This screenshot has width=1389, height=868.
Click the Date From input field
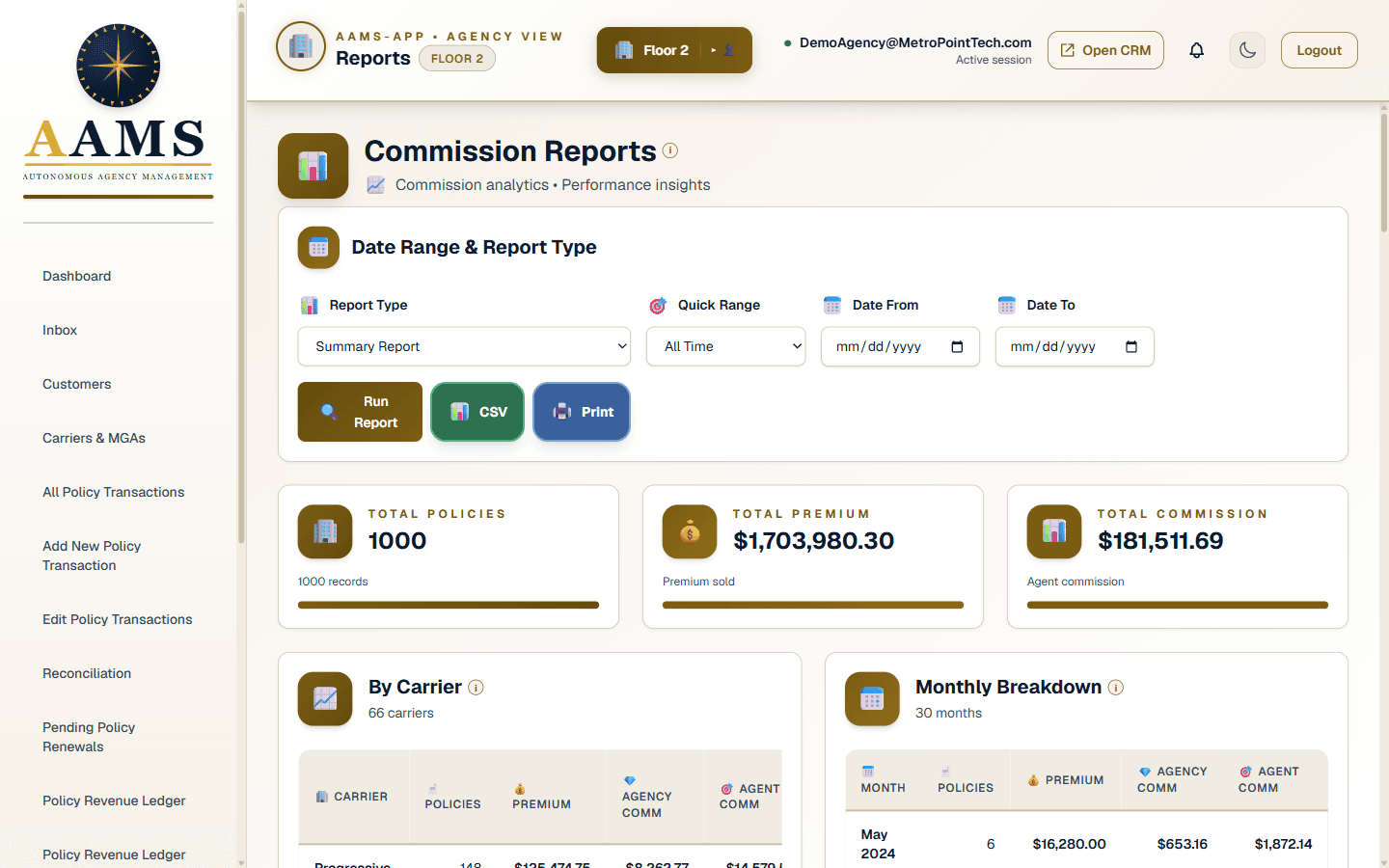click(x=900, y=347)
